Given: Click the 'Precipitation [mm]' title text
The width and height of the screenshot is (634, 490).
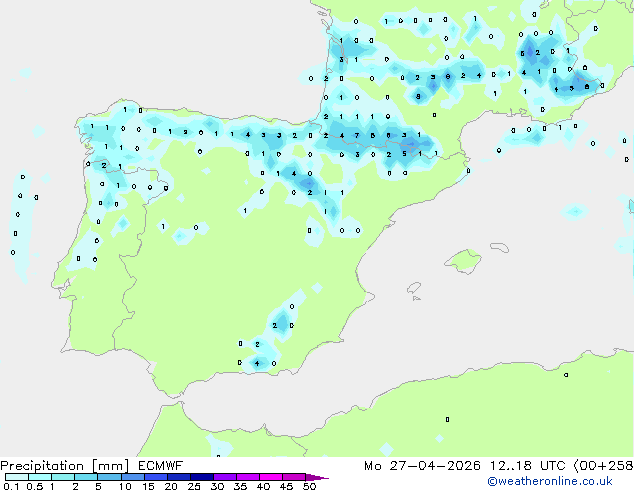Looking at the screenshot, I should click(65, 466).
